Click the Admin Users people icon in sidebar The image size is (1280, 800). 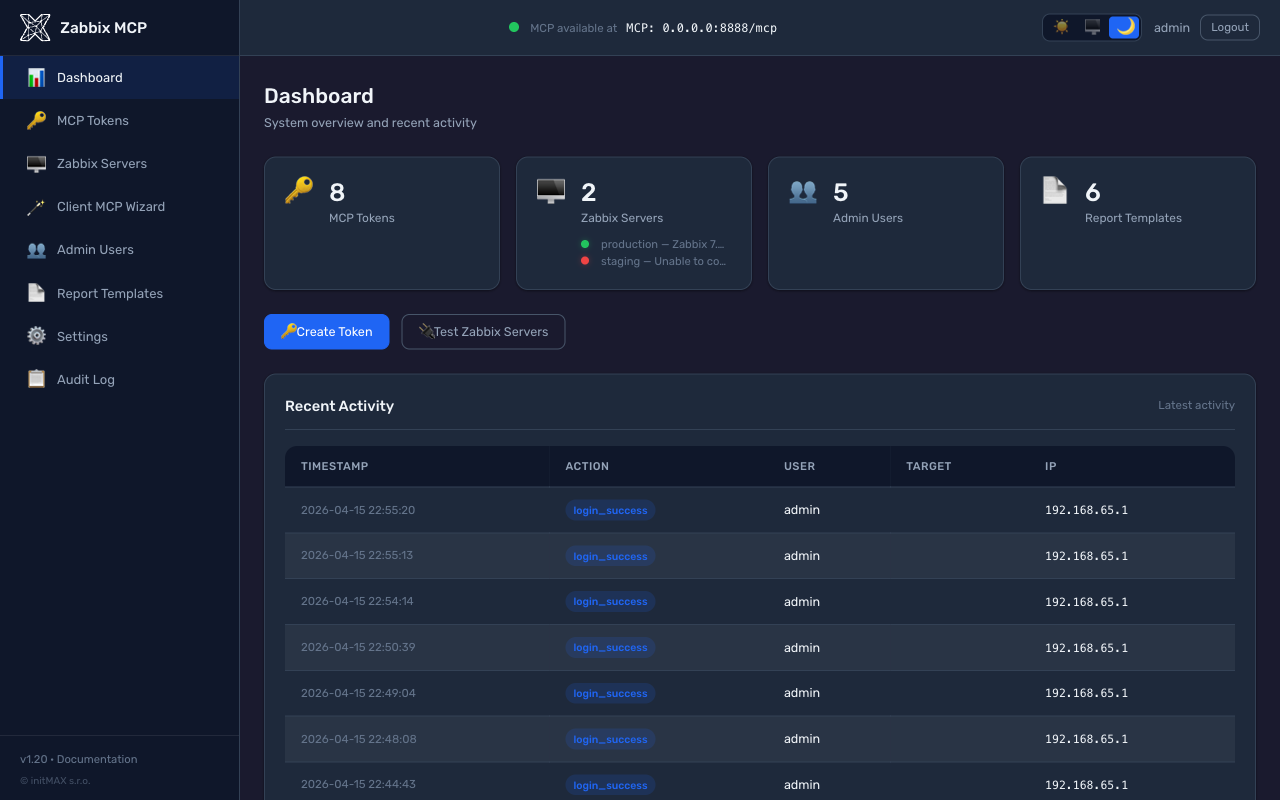tap(36, 249)
